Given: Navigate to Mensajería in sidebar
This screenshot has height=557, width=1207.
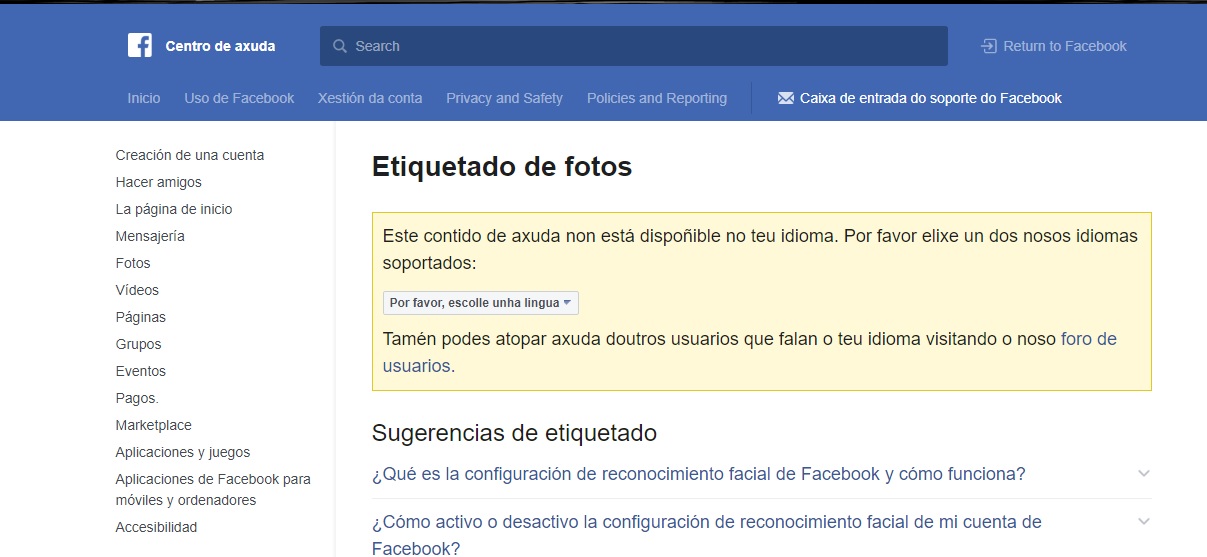Looking at the screenshot, I should [150, 236].
